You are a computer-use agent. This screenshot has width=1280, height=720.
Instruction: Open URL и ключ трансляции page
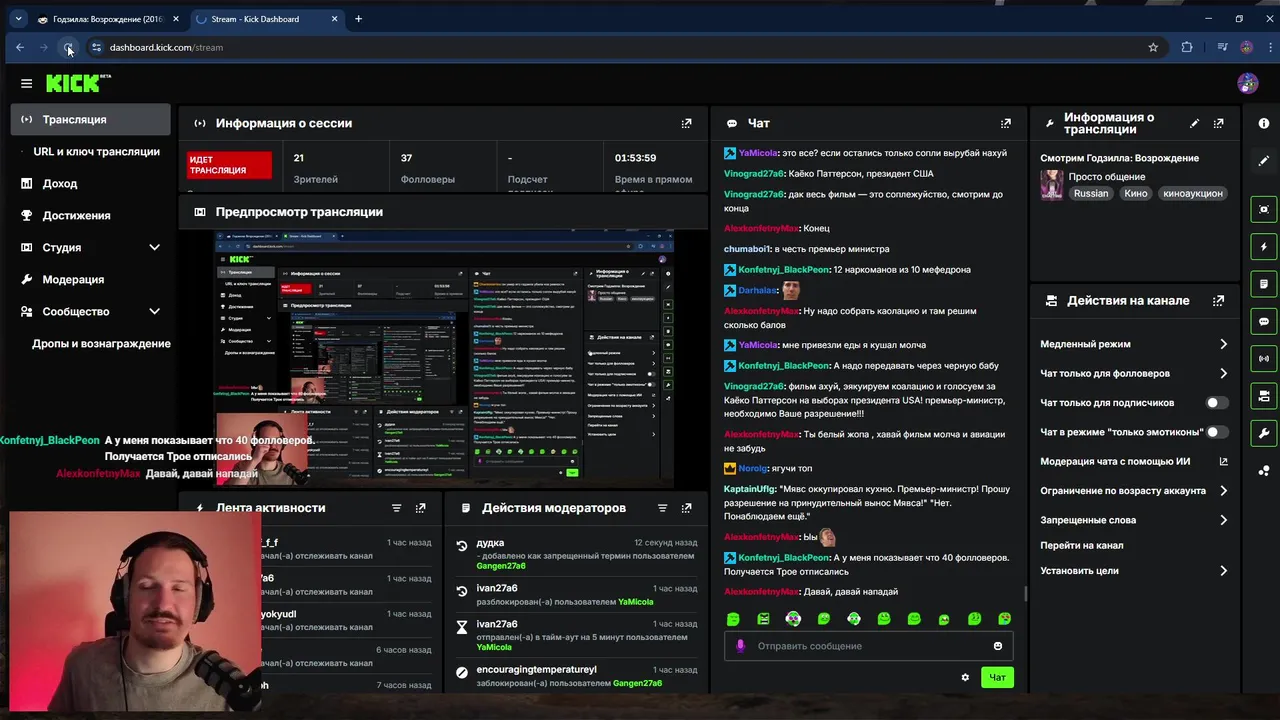click(96, 151)
